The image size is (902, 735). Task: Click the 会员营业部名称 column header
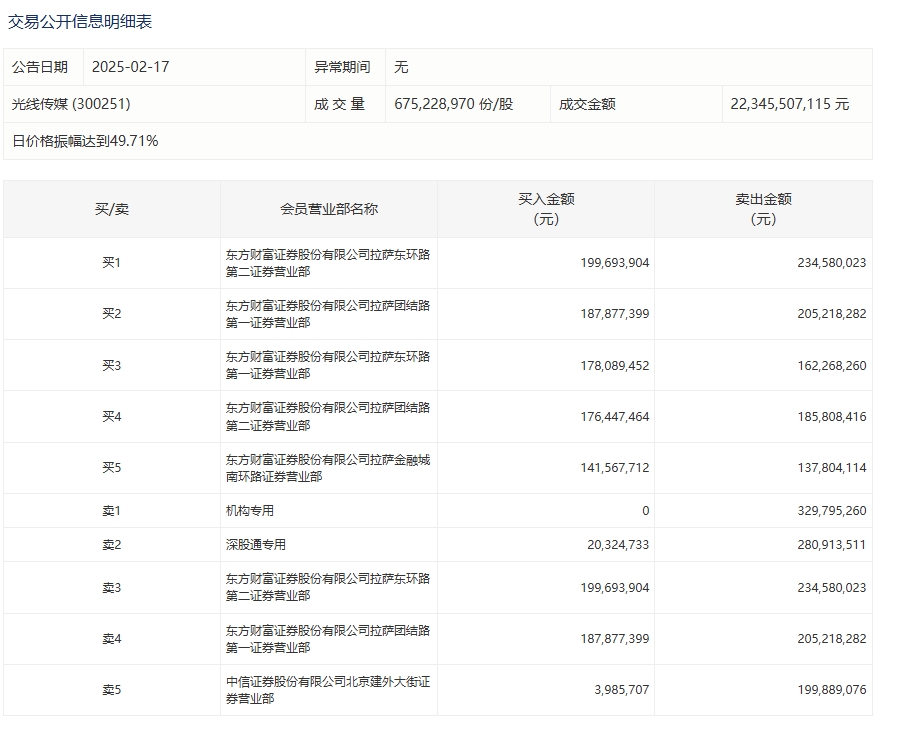click(329, 209)
